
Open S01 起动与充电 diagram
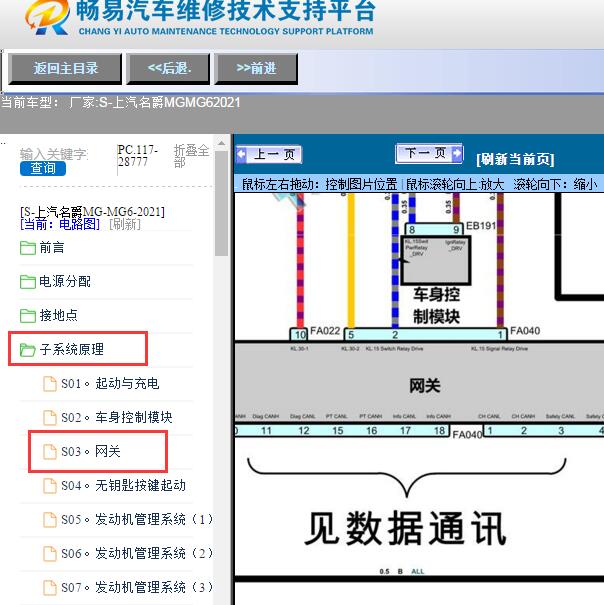[110, 384]
